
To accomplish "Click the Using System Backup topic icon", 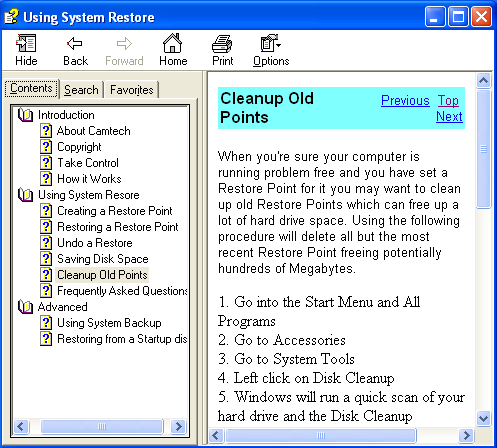I will pos(46,323).
